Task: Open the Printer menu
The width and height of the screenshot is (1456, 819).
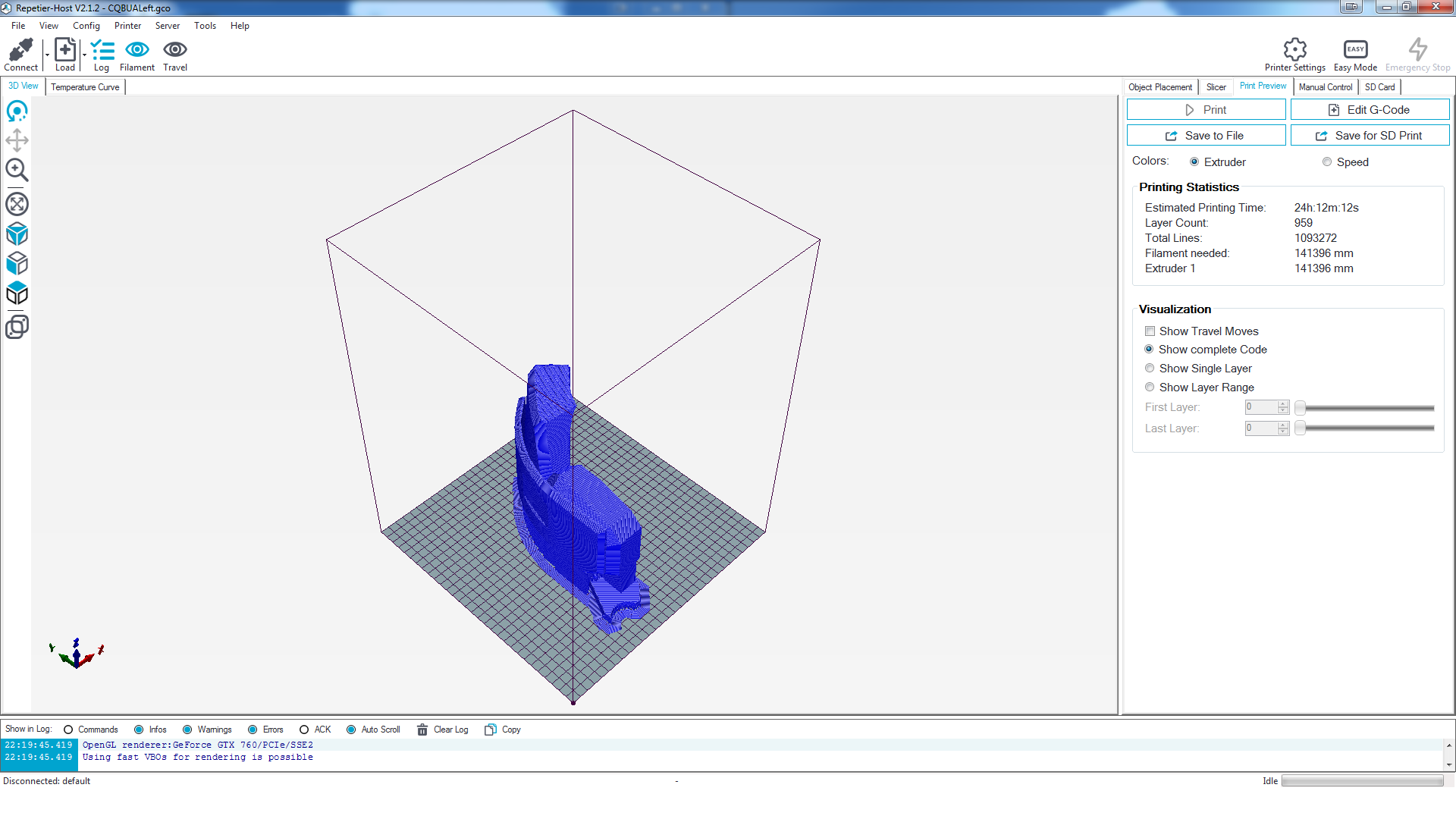Action: [127, 26]
